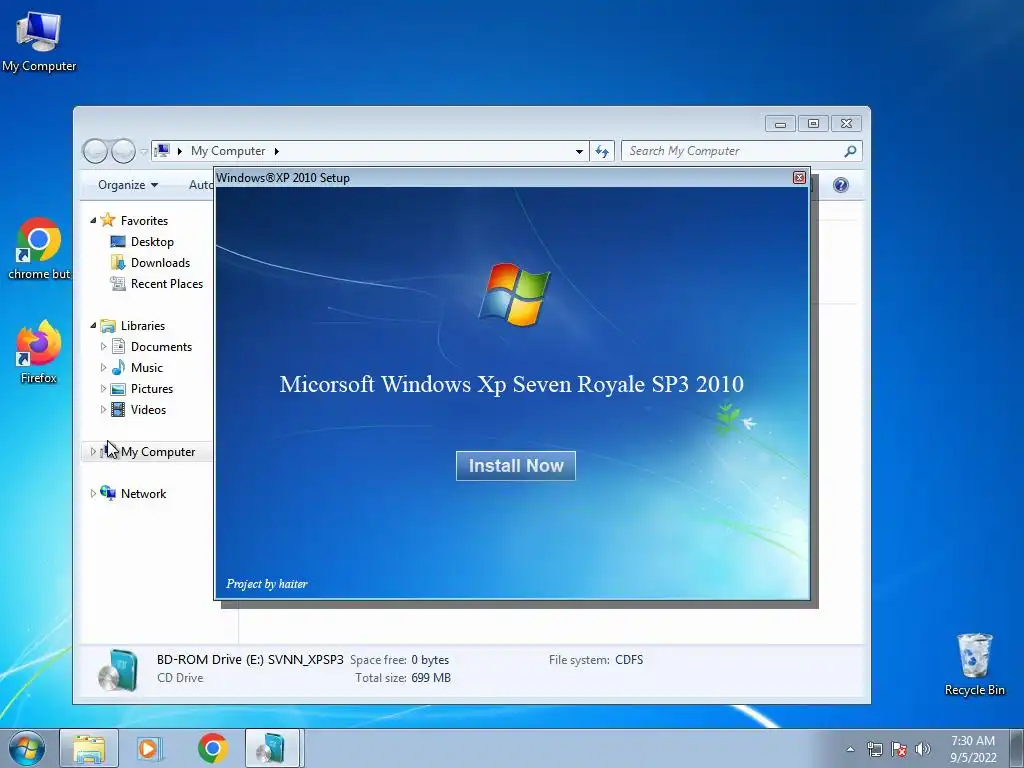
Task: Open the Recycle Bin desktop icon
Action: click(x=974, y=664)
